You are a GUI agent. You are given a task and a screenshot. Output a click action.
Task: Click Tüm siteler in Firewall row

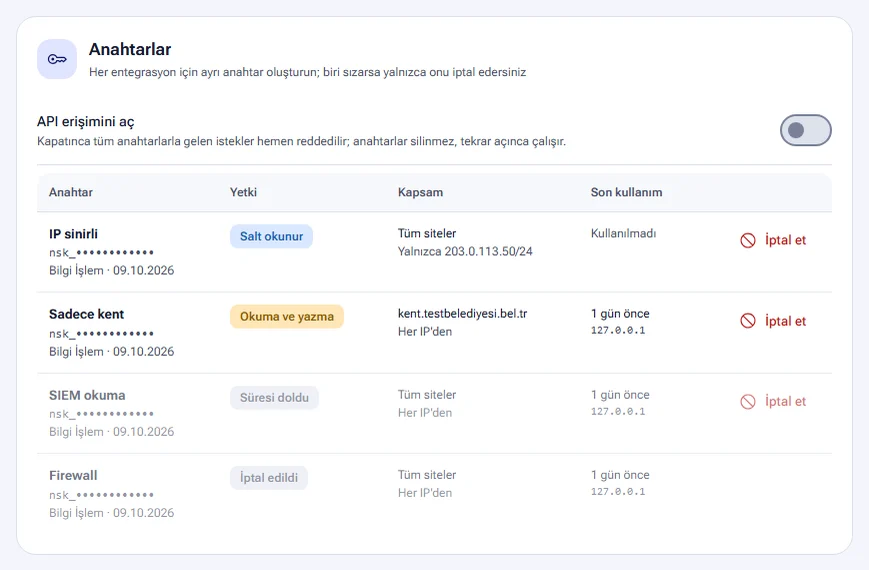(x=427, y=475)
